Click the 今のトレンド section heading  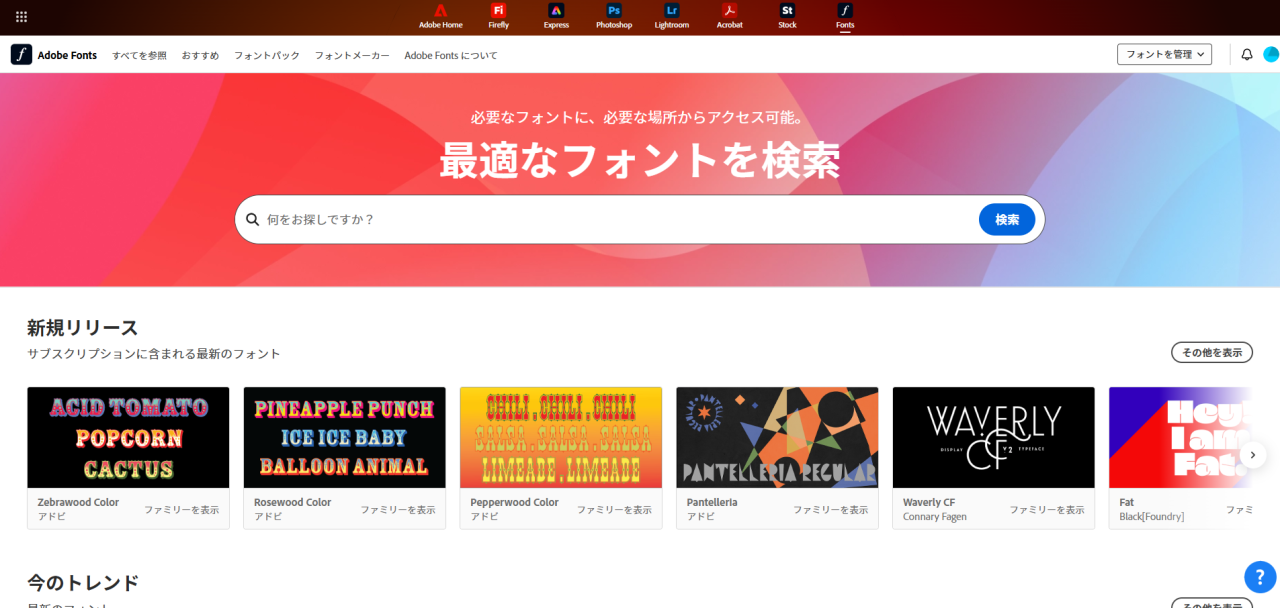[x=83, y=583]
